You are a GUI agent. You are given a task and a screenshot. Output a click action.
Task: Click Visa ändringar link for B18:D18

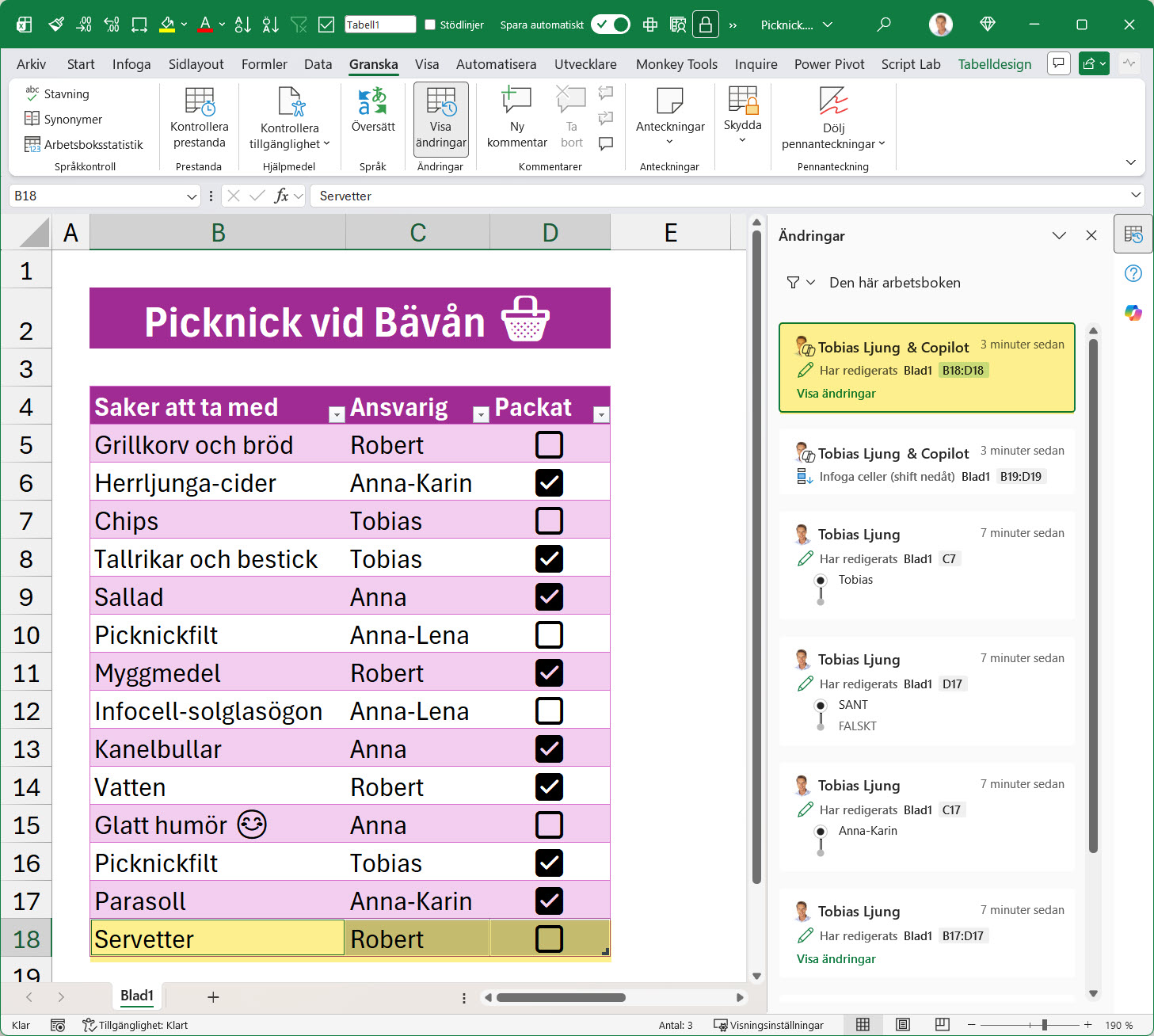[x=836, y=394]
